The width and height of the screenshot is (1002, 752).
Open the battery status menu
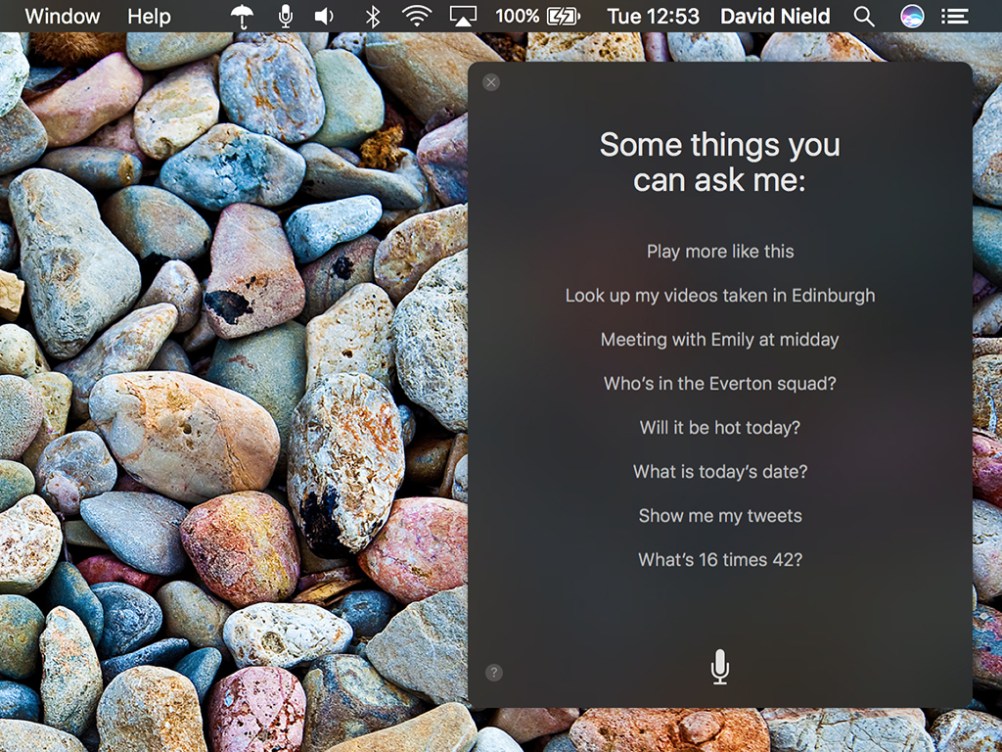[x=563, y=16]
